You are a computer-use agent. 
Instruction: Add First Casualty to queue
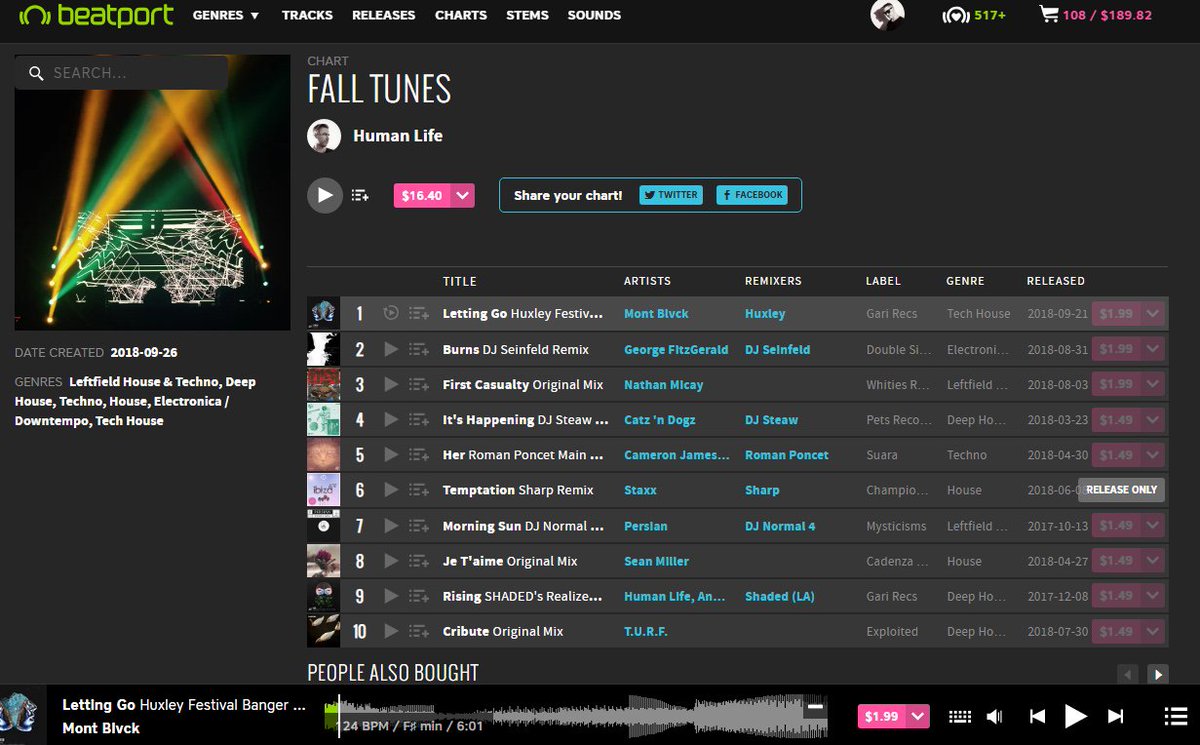[x=419, y=385]
